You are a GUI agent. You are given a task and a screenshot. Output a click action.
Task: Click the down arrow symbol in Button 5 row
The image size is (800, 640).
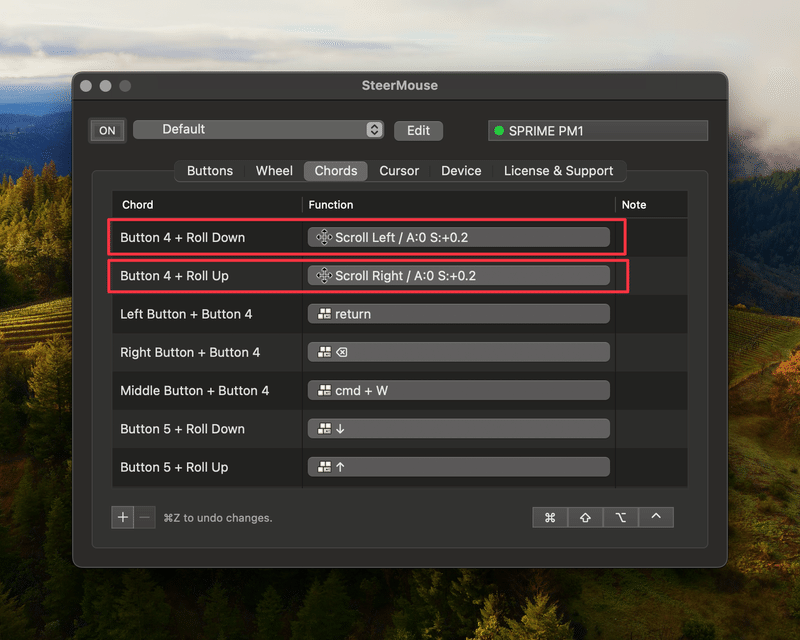tap(340, 429)
